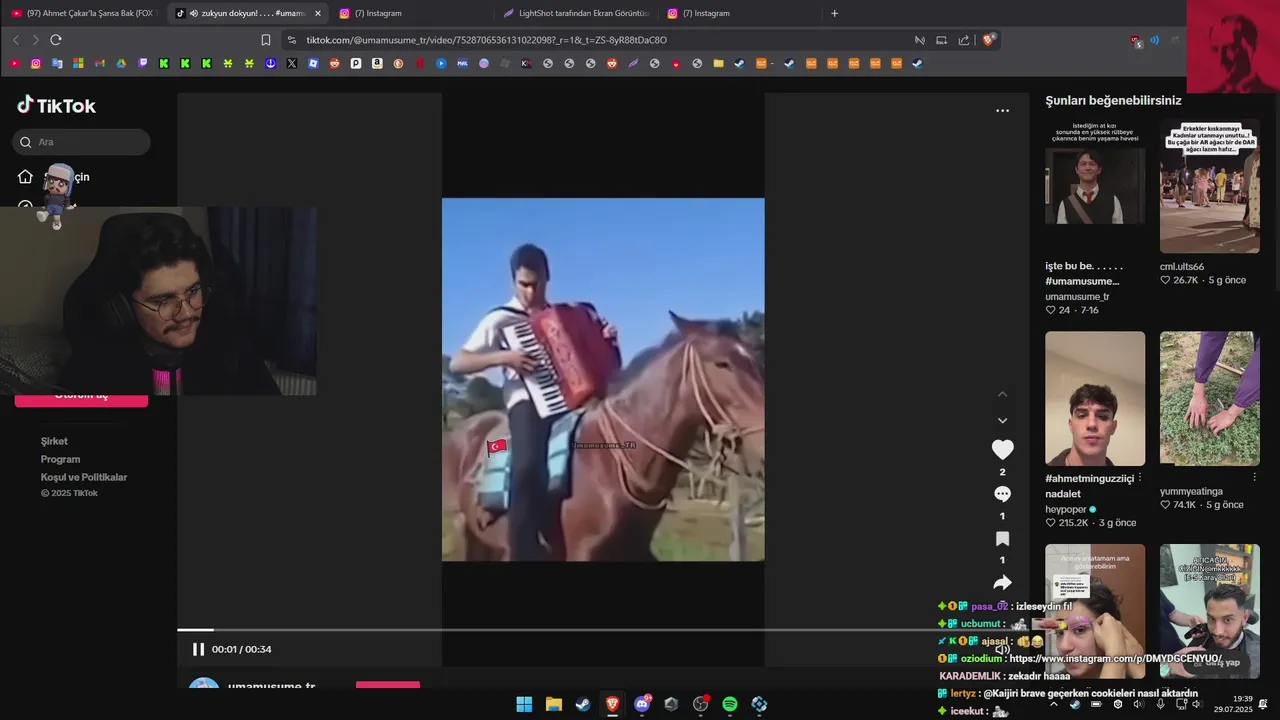The width and height of the screenshot is (1280, 720).
Task: Switch to the LightShot Ekran Görüntüsü tab
Action: (576, 13)
